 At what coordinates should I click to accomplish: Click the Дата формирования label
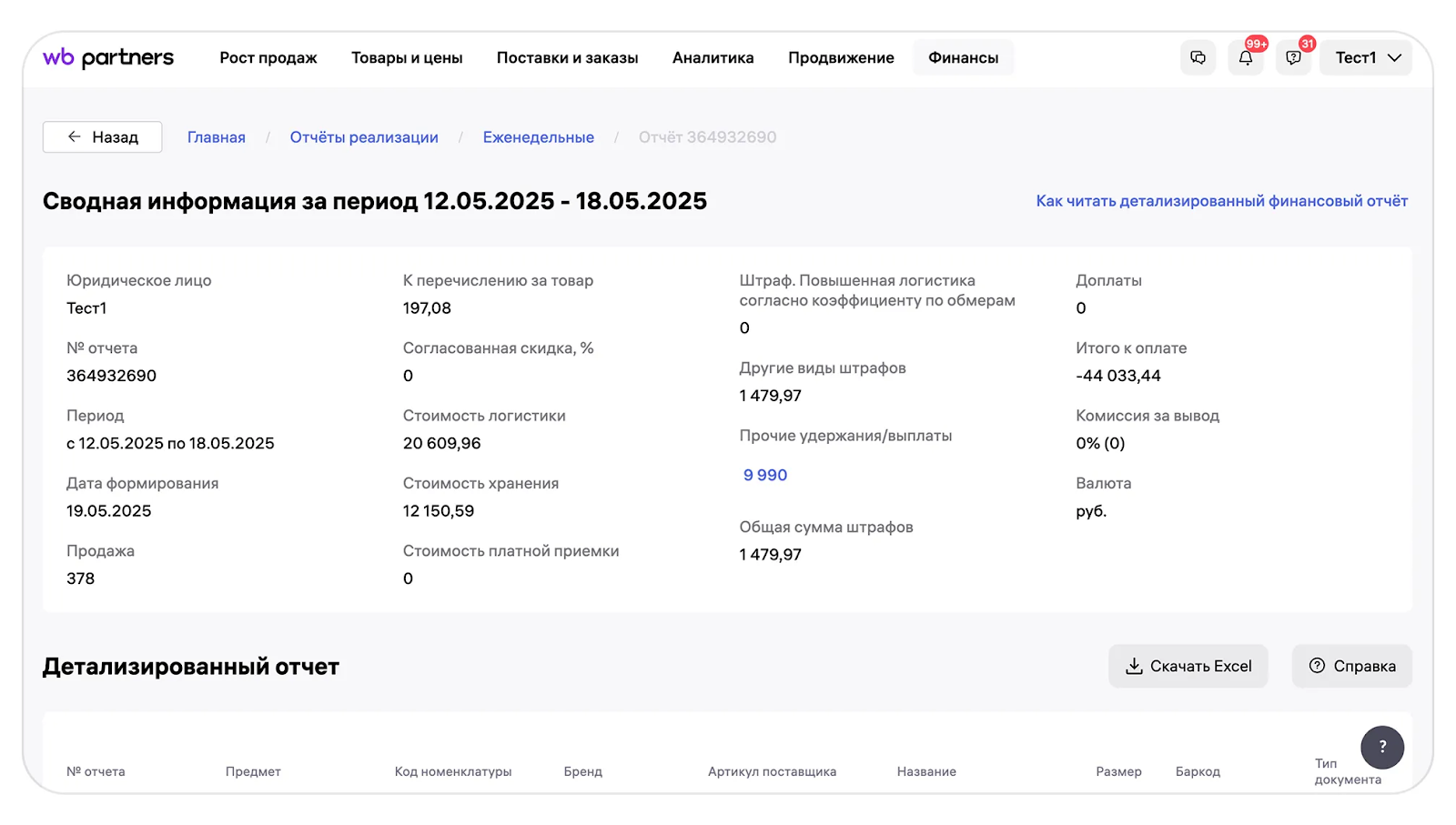coord(143,483)
